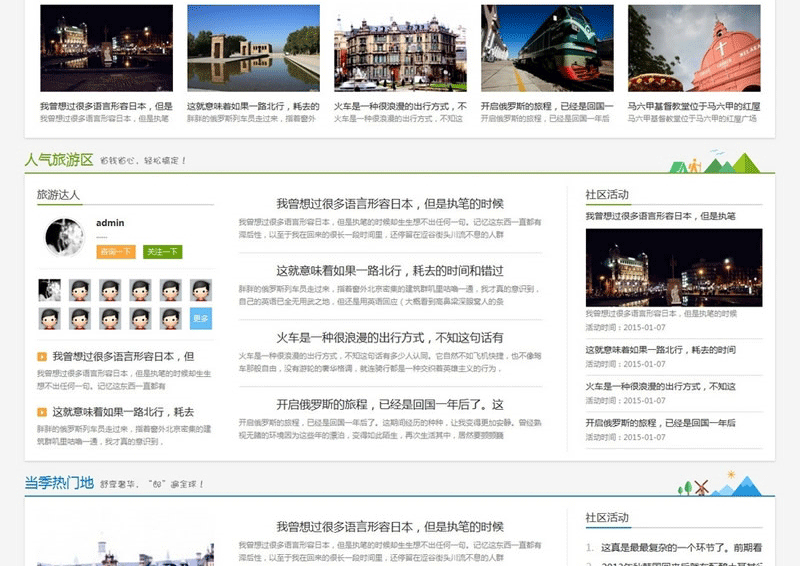Click top card caption 胖胖的俄罗斯列车员走过来，指着窗外
The width and height of the screenshot is (800, 566).
coord(252,118)
